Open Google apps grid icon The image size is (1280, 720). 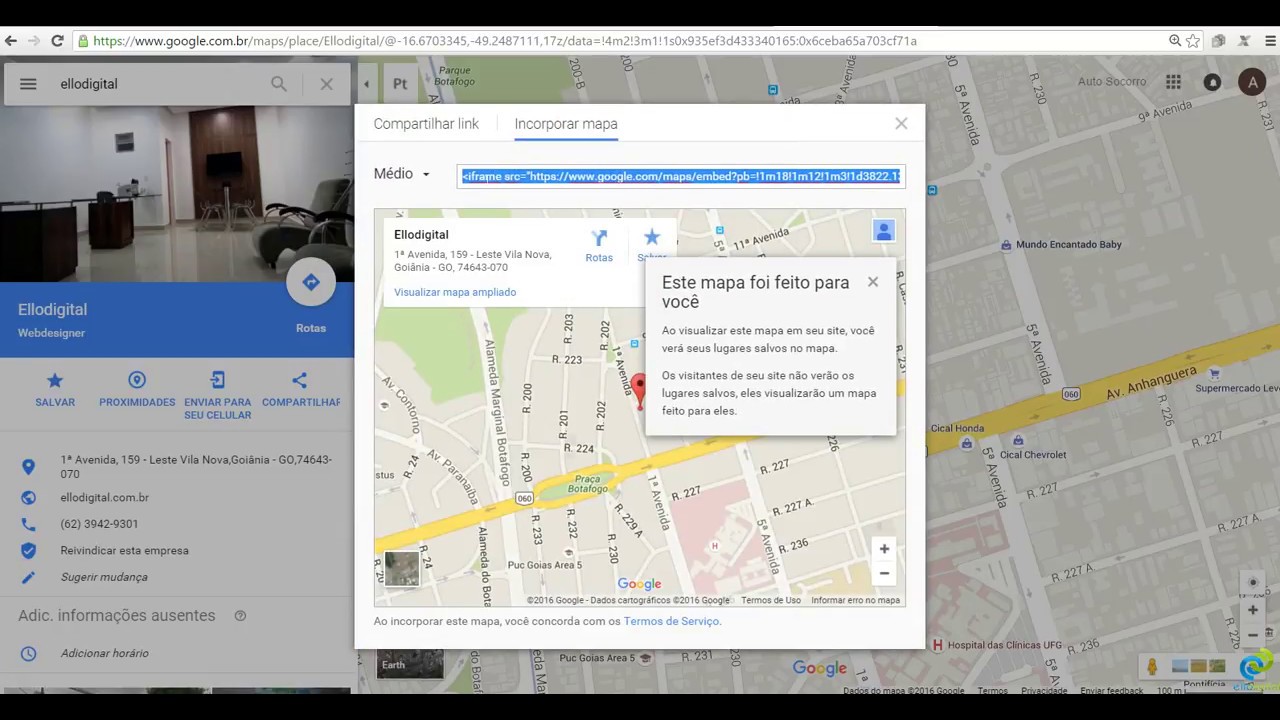(1173, 83)
